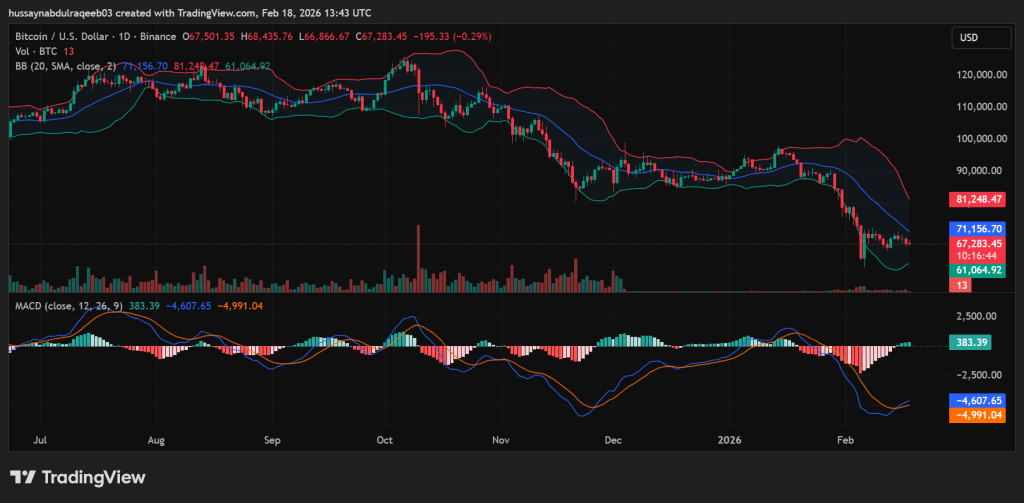Click the 2026 label on time axis
Viewport: 1024px width, 503px height.
tap(730, 439)
